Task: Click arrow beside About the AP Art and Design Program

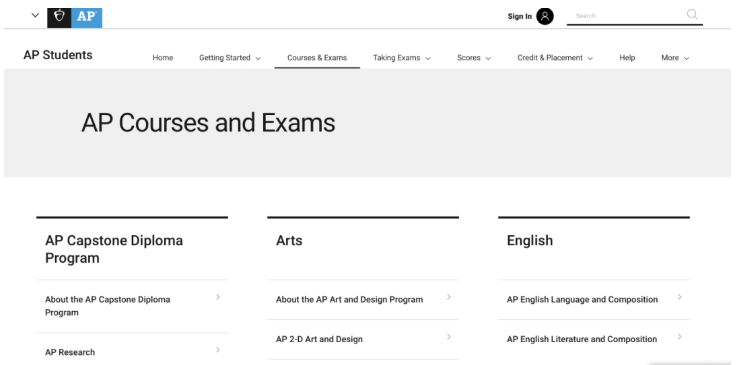Action: [449, 297]
